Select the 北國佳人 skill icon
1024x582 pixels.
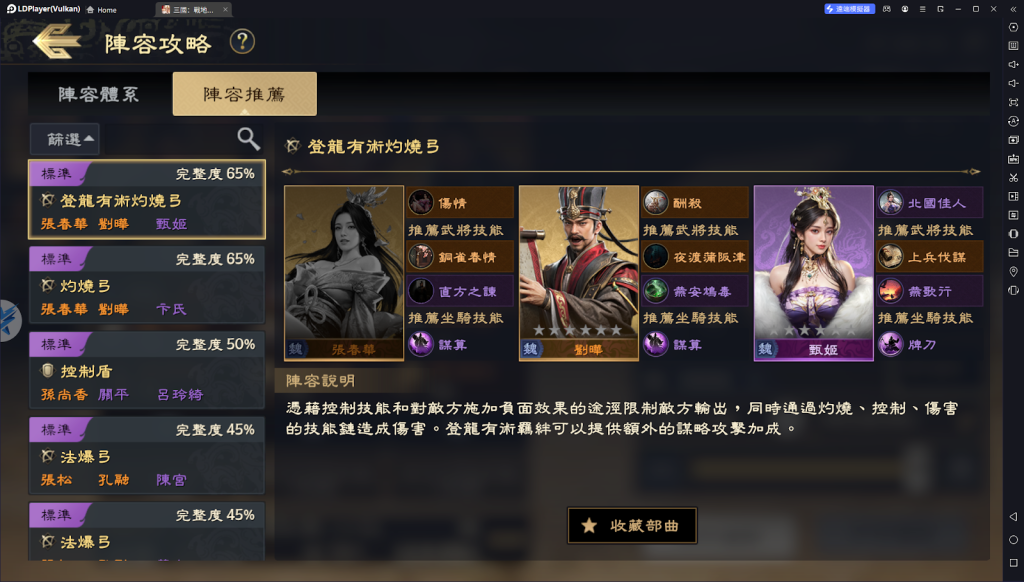click(x=891, y=202)
